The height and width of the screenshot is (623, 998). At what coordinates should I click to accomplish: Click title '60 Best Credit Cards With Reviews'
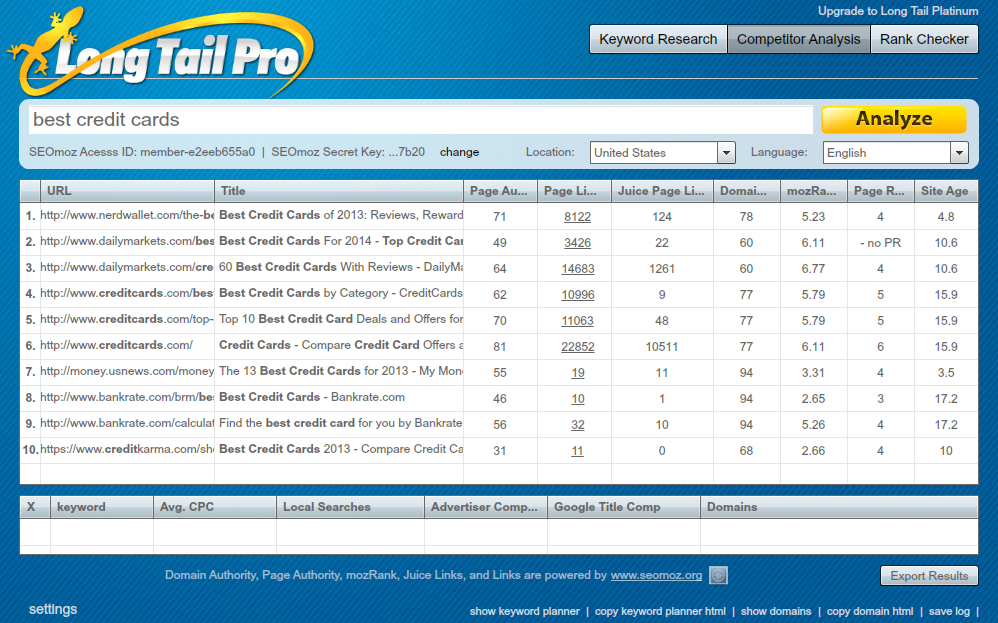pos(341,267)
